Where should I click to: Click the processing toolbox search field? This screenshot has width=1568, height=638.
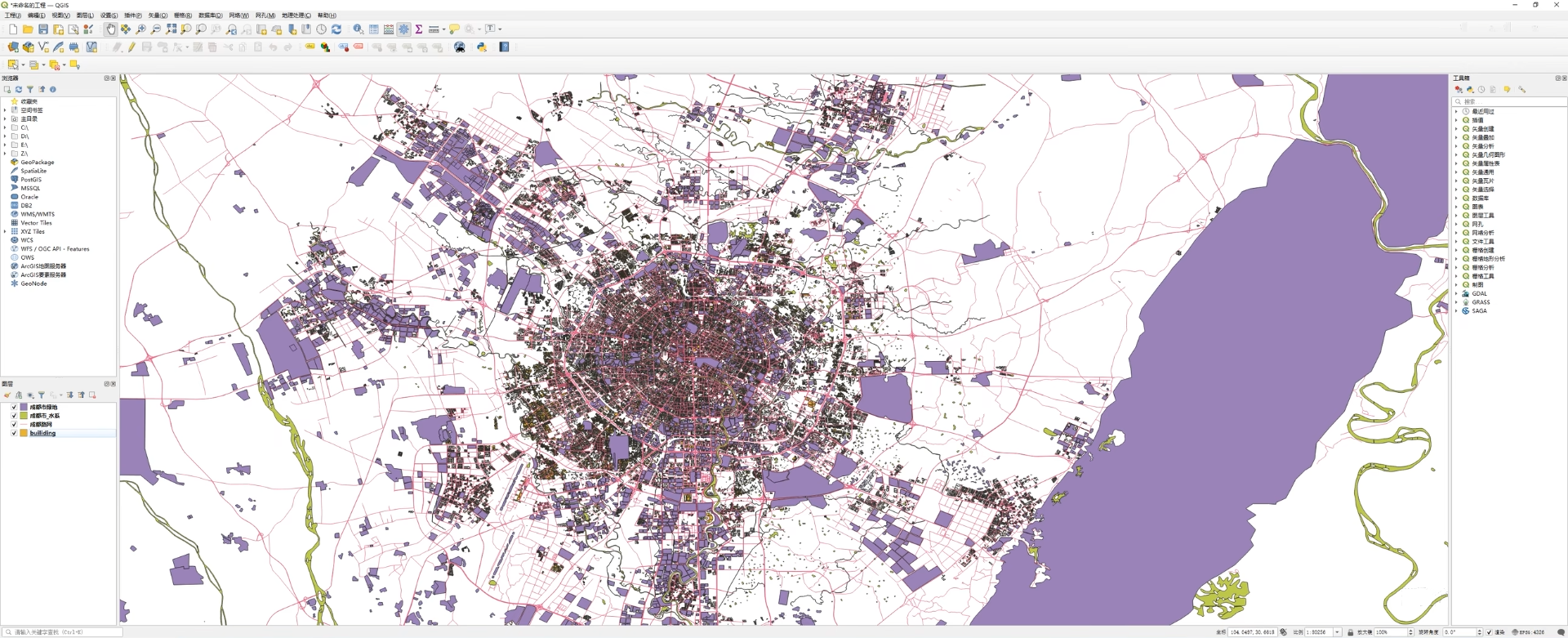point(1511,101)
